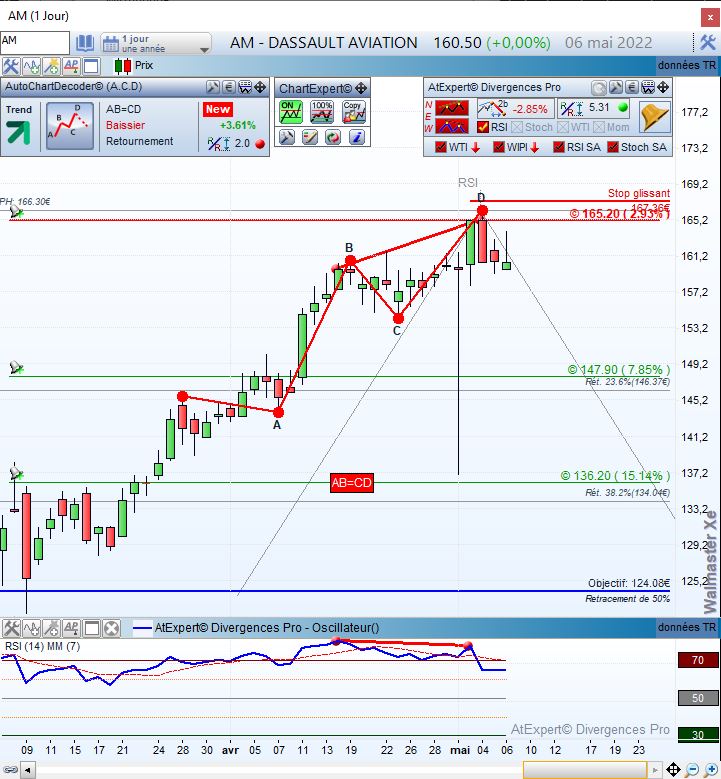
Task: Click the alert bell at 136.20 level
Action: pos(16,473)
